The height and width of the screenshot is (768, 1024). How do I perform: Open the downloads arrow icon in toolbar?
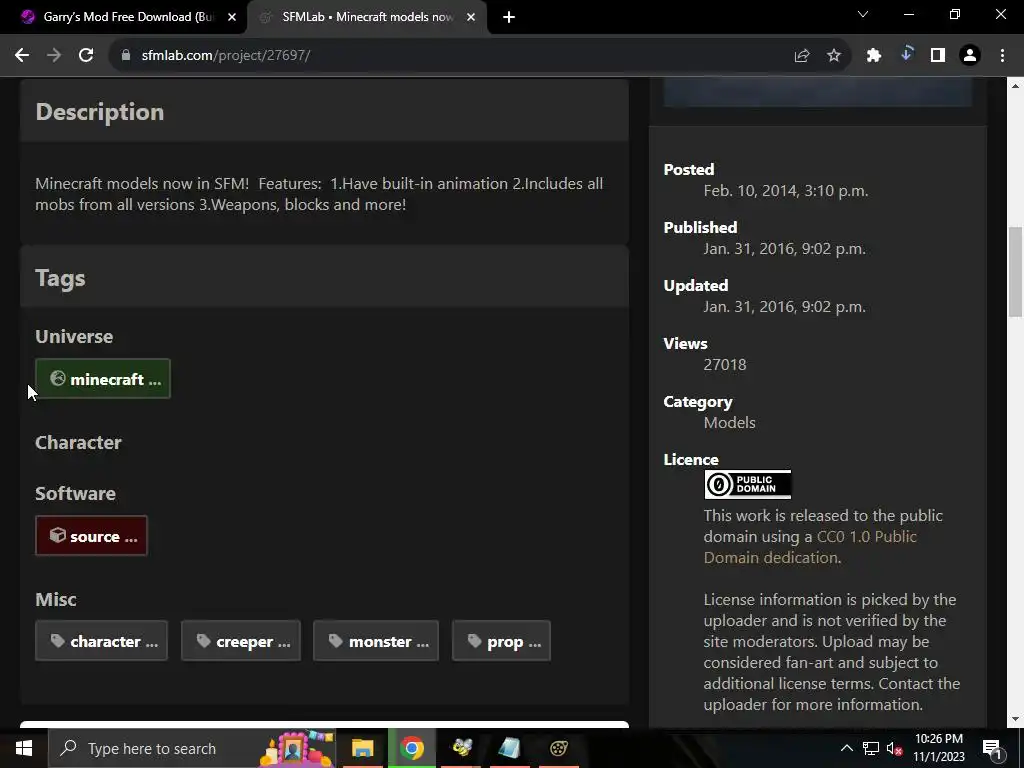[x=906, y=54]
